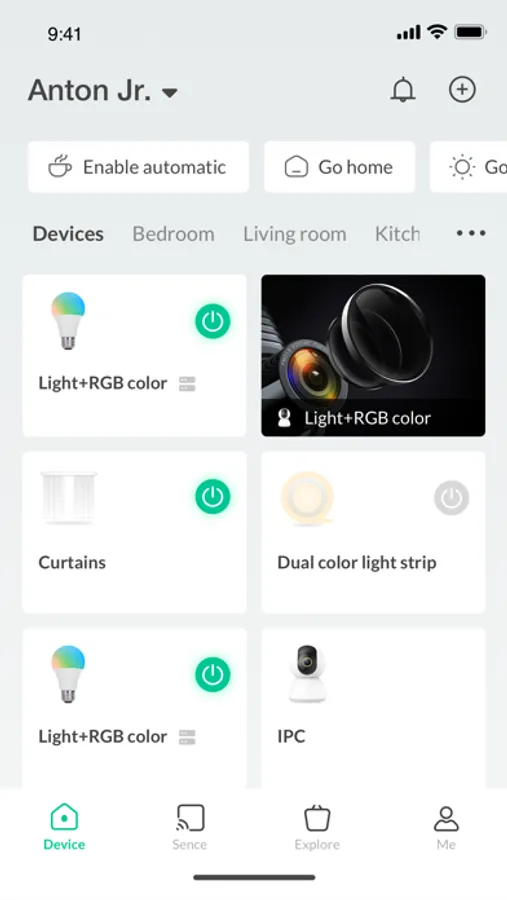Select the Device home icon in bottom bar
The height and width of the screenshot is (900, 507).
64,817
